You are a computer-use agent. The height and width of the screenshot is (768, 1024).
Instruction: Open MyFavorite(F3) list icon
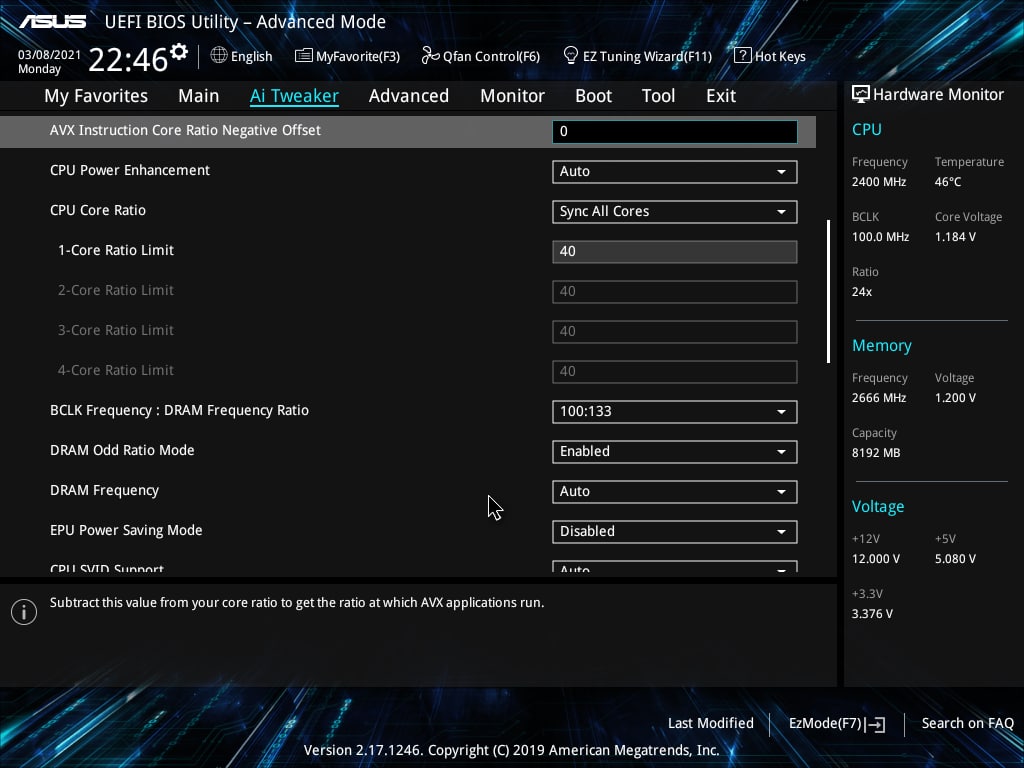303,56
